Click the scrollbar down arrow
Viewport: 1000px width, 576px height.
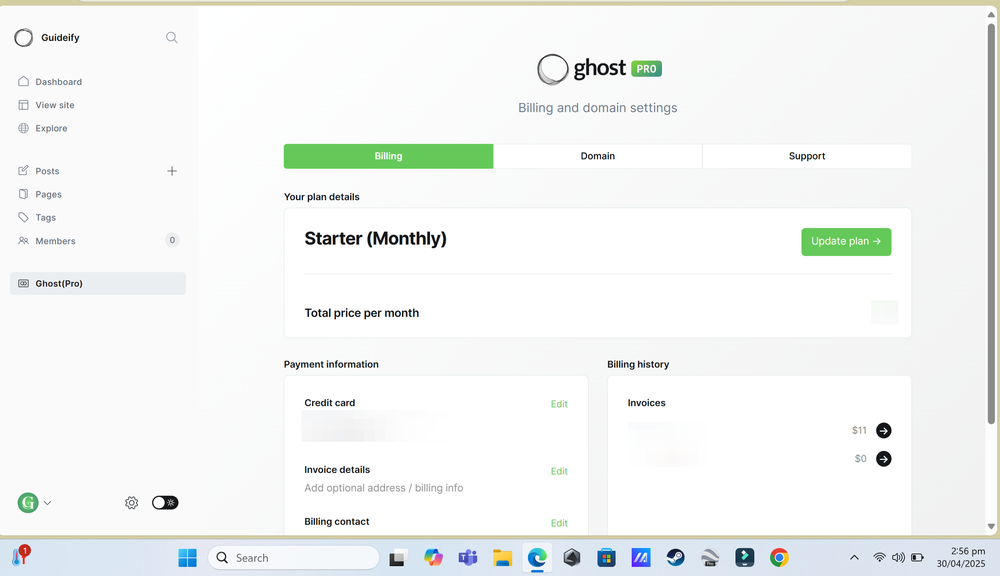tap(991, 527)
